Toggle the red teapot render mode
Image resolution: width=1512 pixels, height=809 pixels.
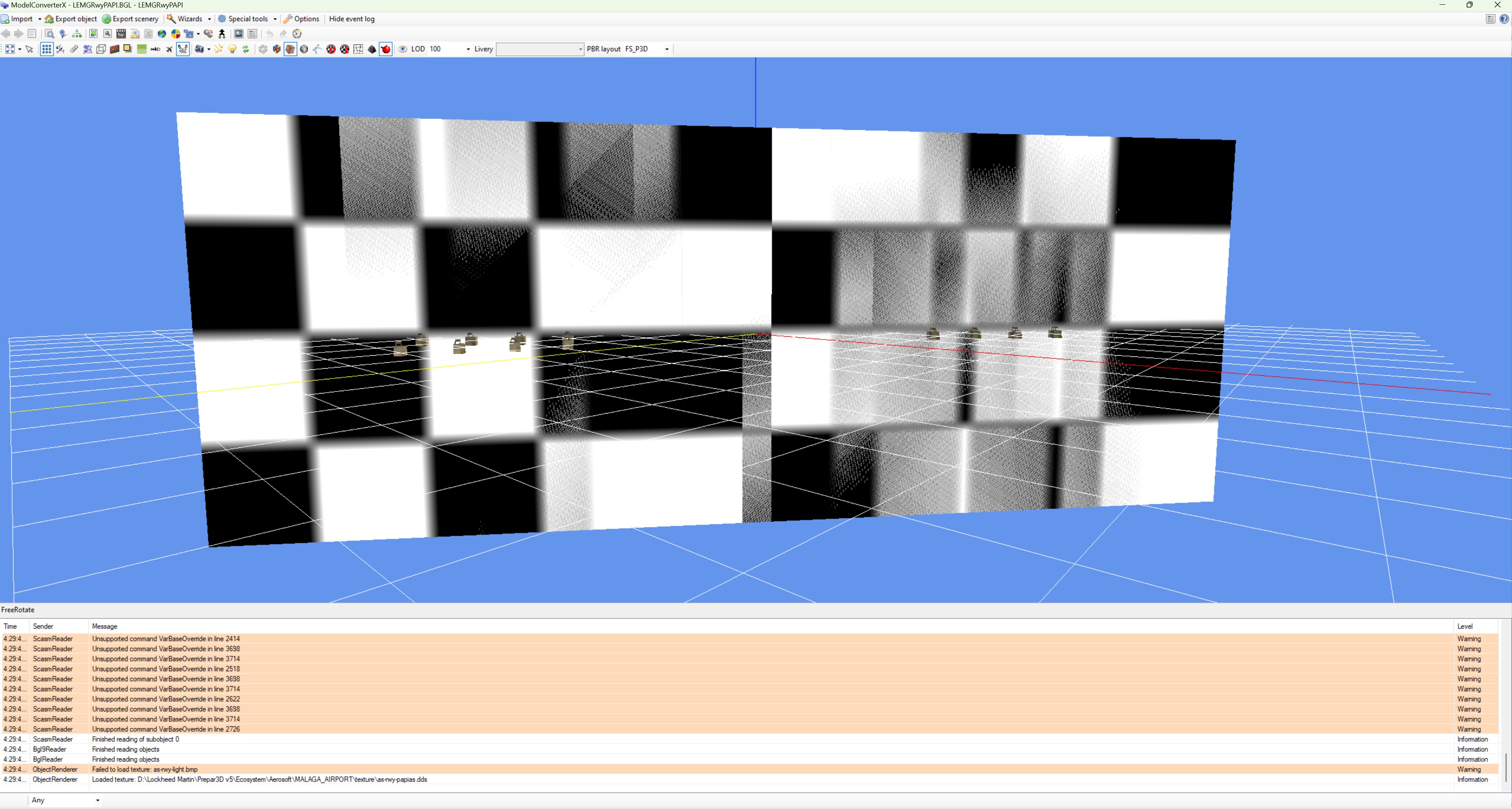(x=386, y=49)
